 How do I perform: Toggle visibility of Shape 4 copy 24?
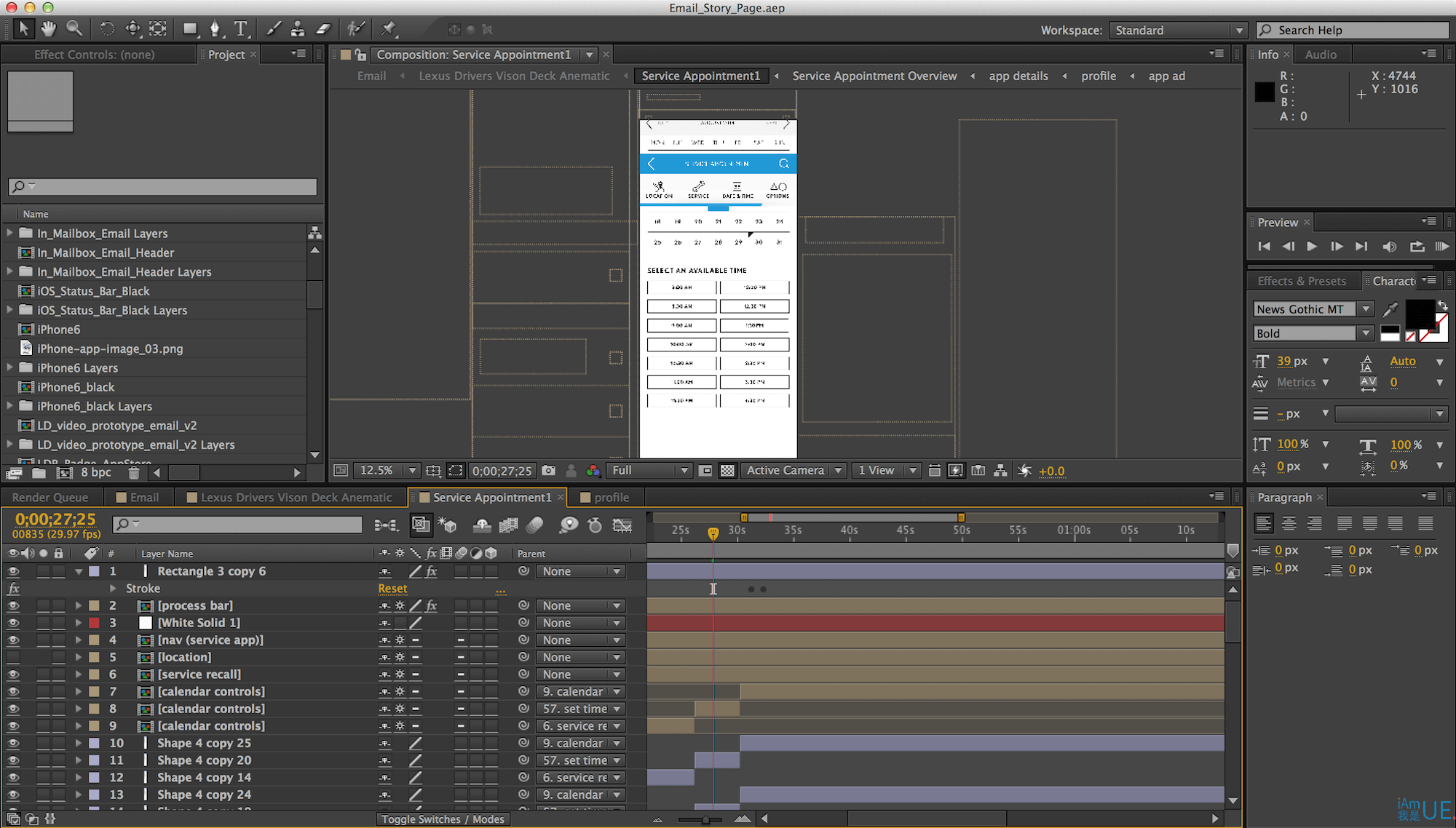pyautogui.click(x=13, y=795)
